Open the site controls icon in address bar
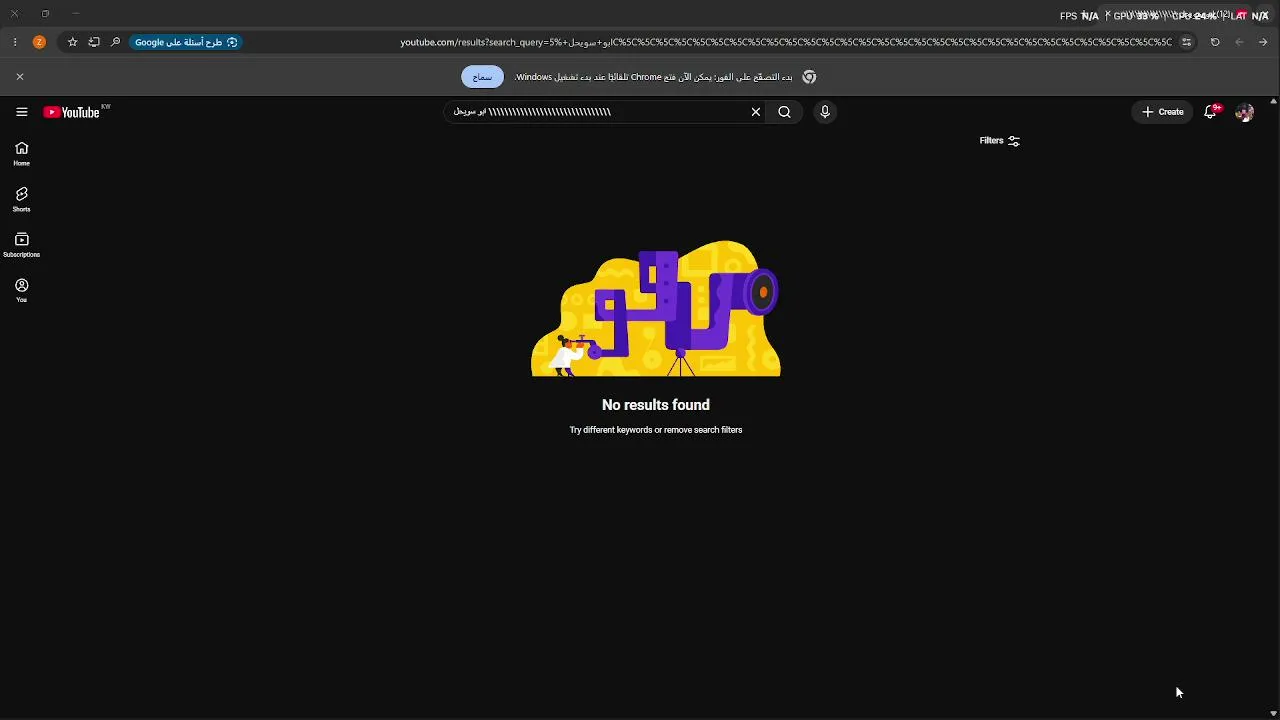Image resolution: width=1280 pixels, height=720 pixels. tap(1186, 42)
